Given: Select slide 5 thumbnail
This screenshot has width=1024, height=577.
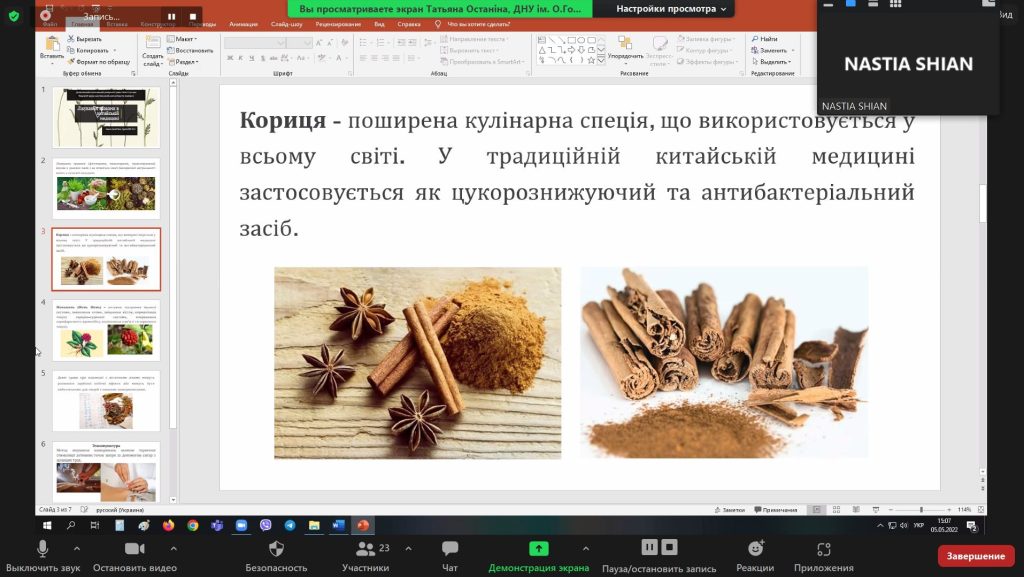Looking at the screenshot, I should tap(106, 401).
